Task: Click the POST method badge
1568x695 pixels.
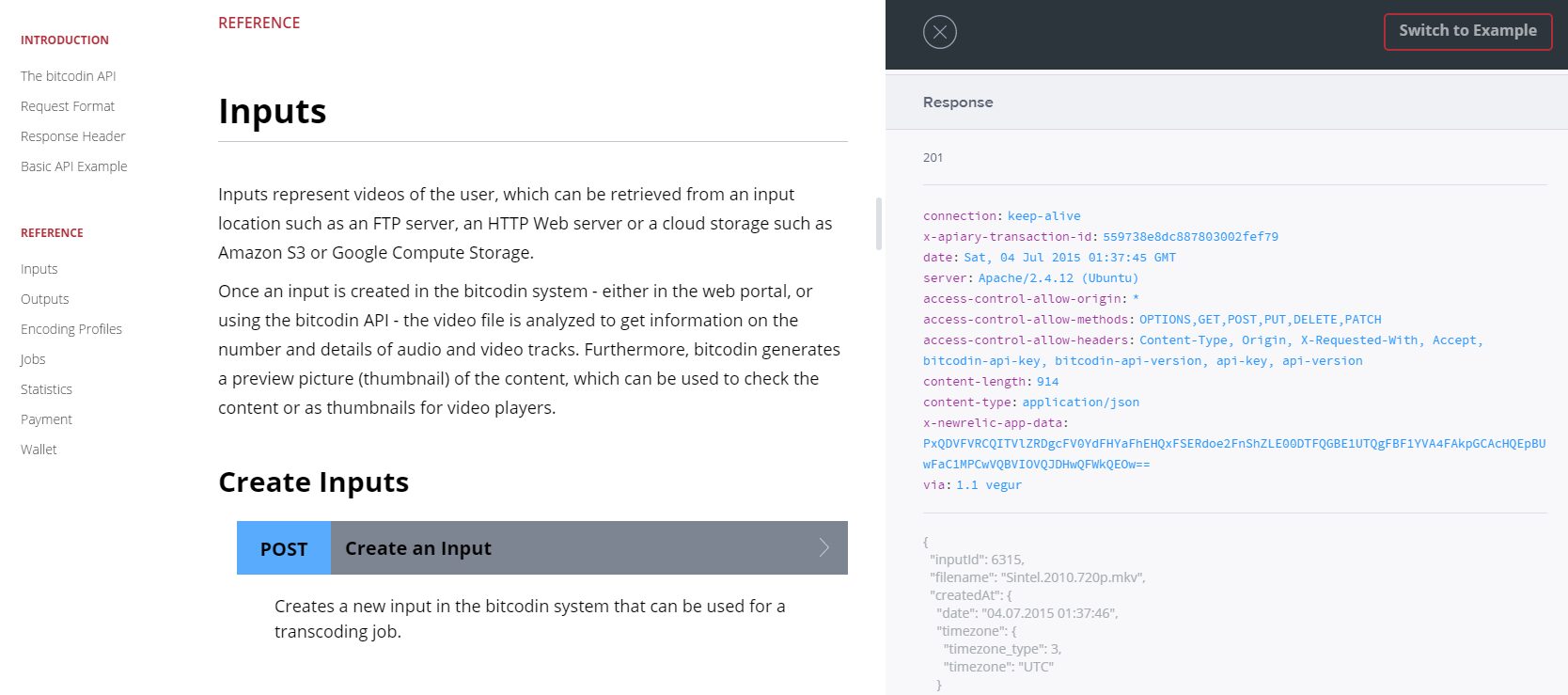Action: tap(284, 548)
